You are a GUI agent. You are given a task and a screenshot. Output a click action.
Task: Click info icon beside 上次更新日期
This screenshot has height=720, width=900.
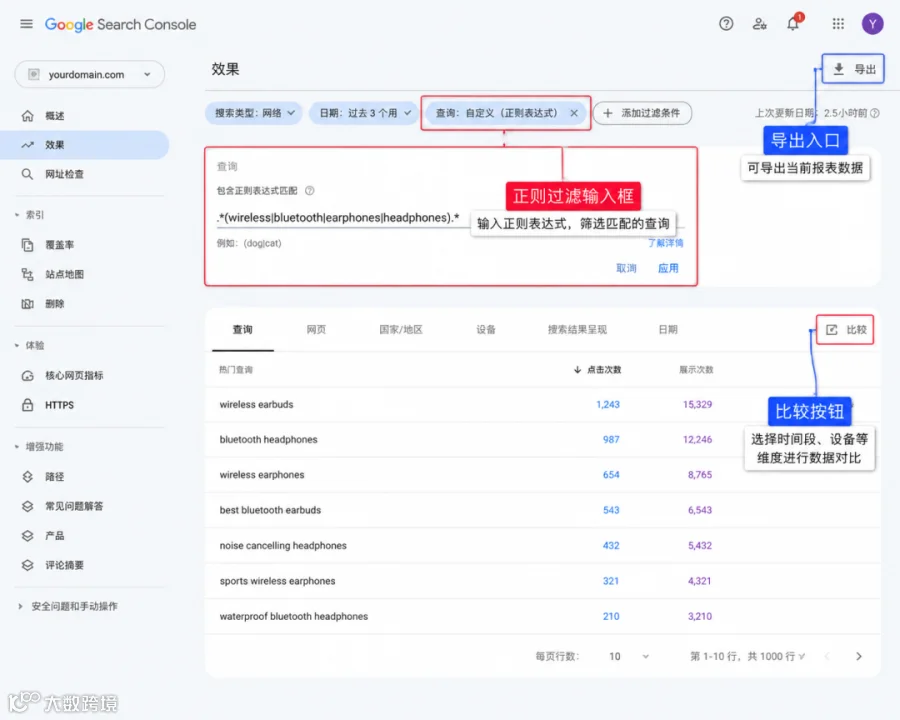tap(875, 113)
